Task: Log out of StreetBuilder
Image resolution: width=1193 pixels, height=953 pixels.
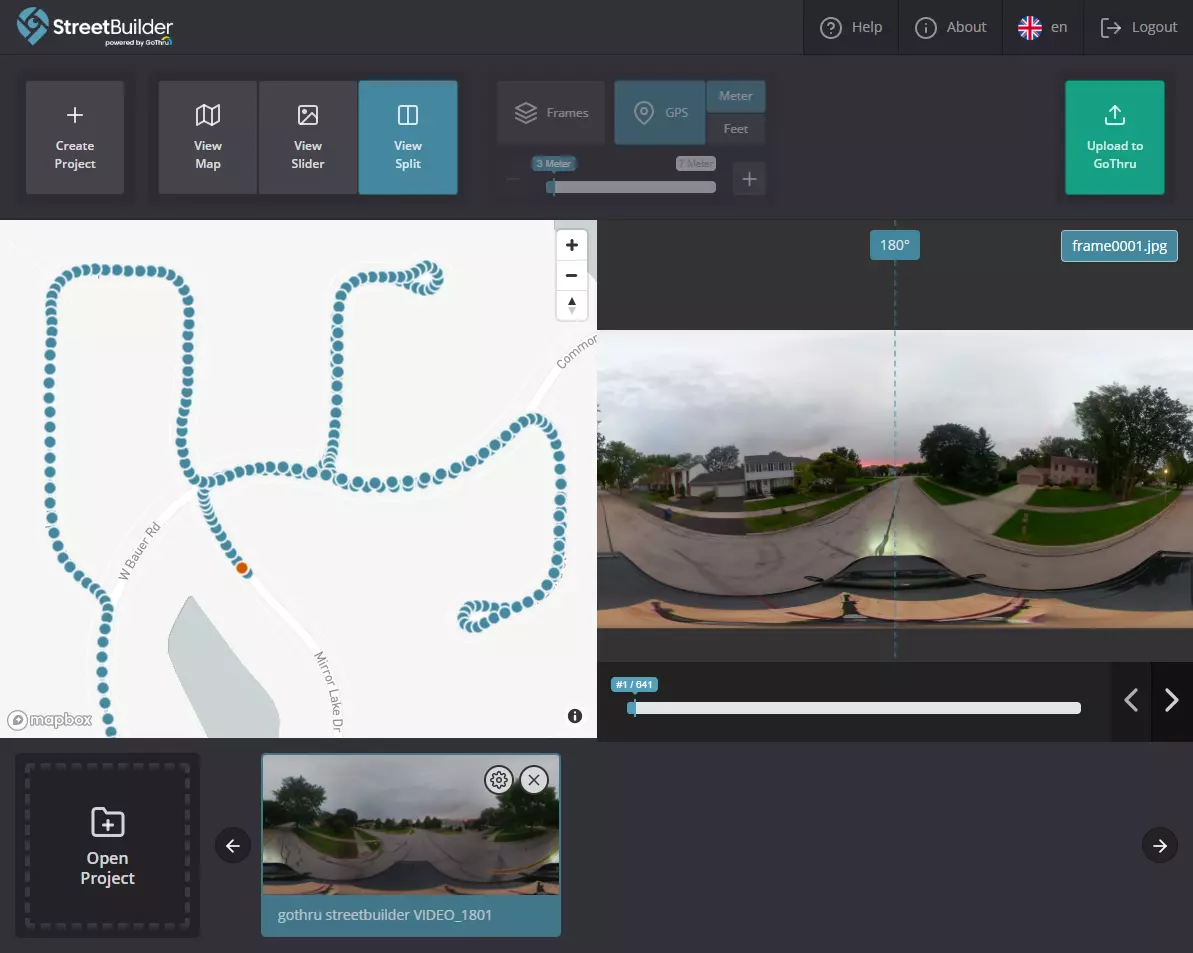Action: point(1138,27)
